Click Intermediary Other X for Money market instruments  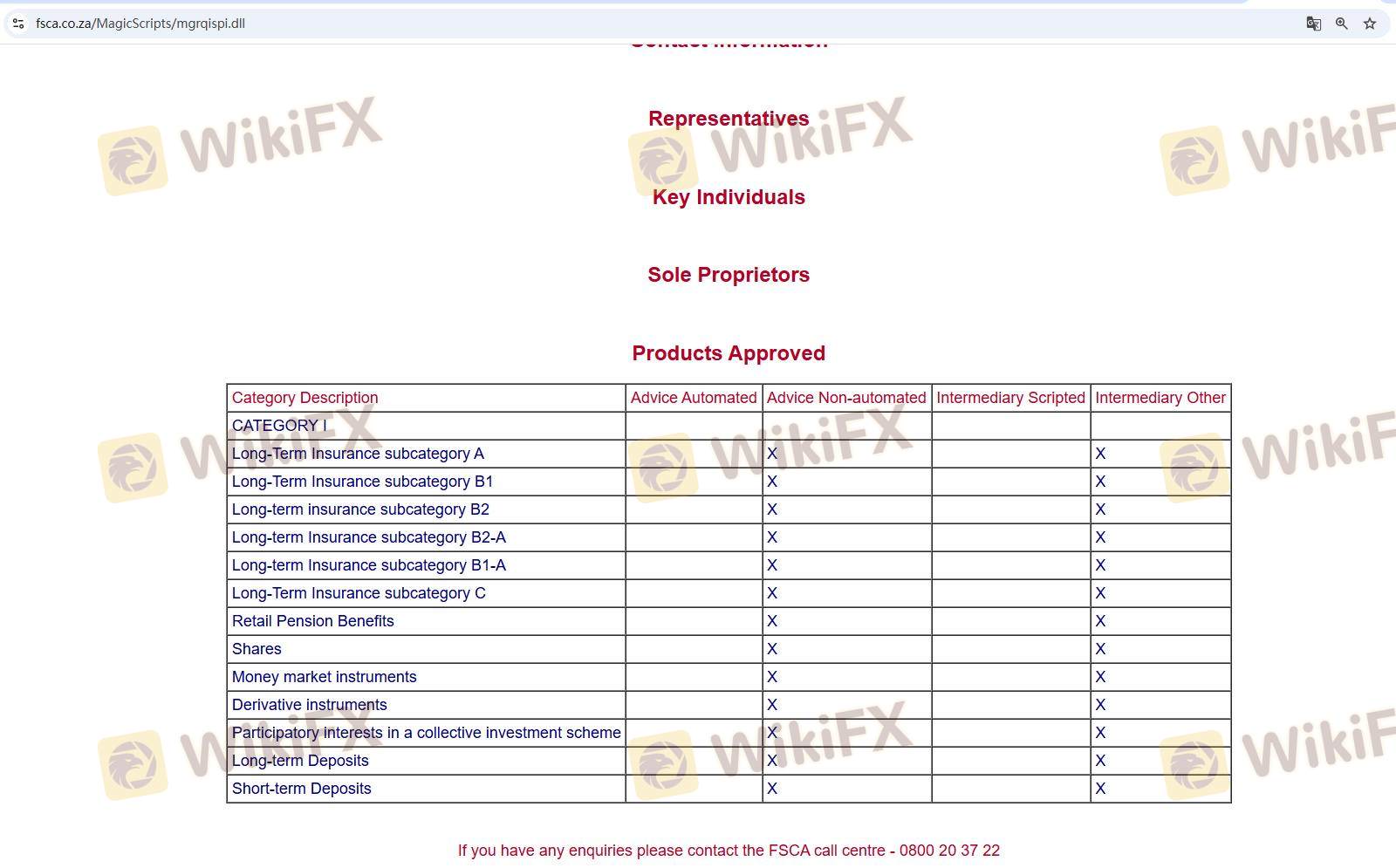coord(1100,677)
